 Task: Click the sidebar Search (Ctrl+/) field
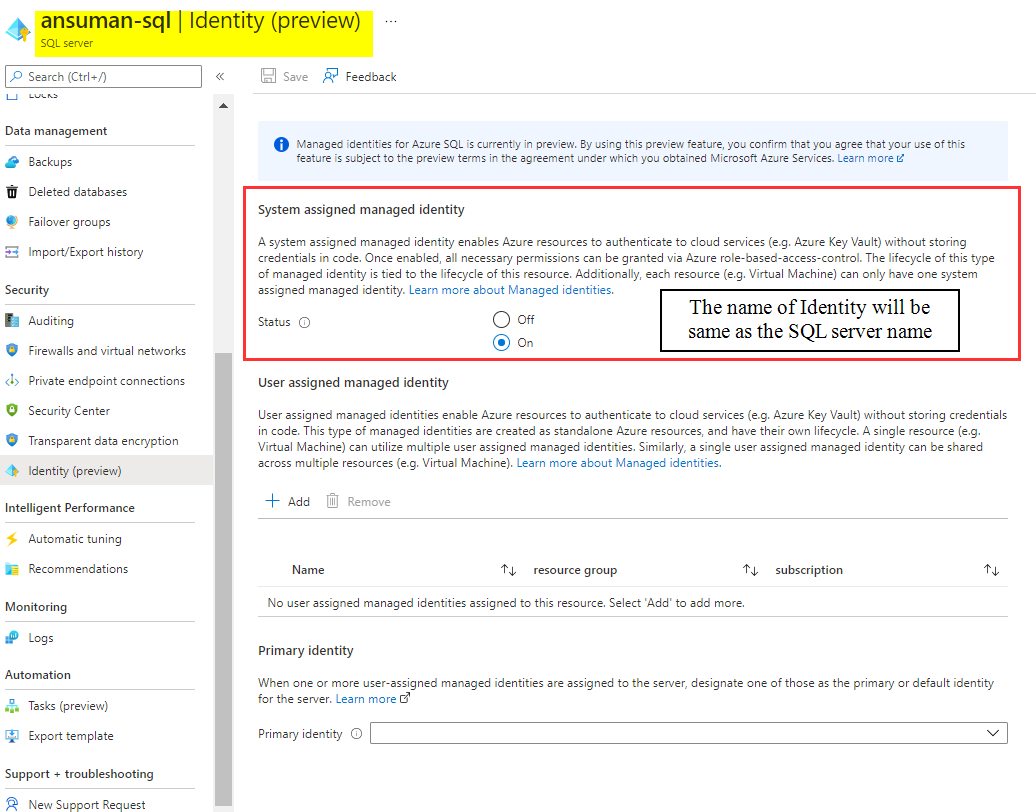point(104,77)
